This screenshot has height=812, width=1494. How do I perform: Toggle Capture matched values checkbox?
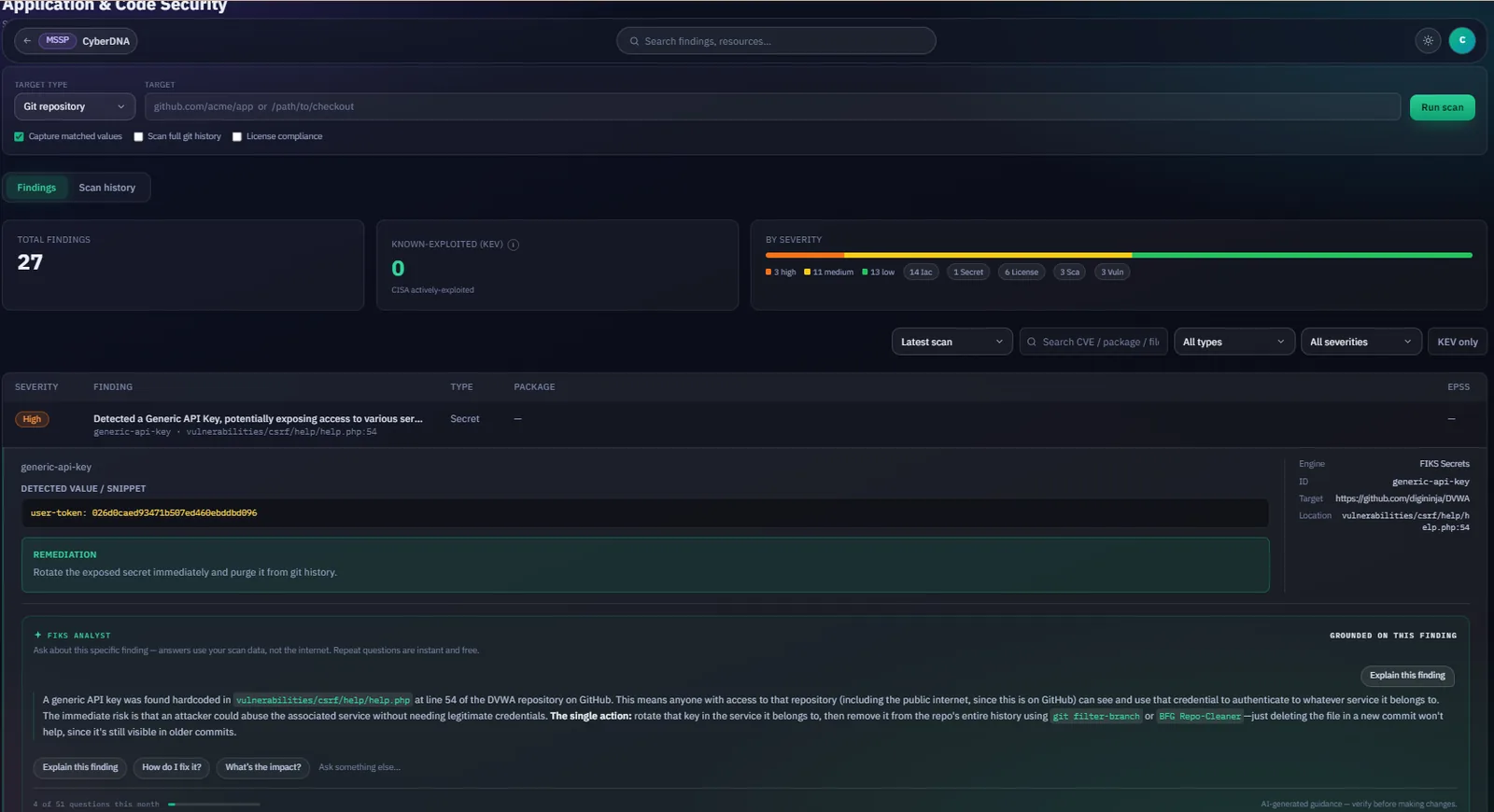[x=20, y=136]
